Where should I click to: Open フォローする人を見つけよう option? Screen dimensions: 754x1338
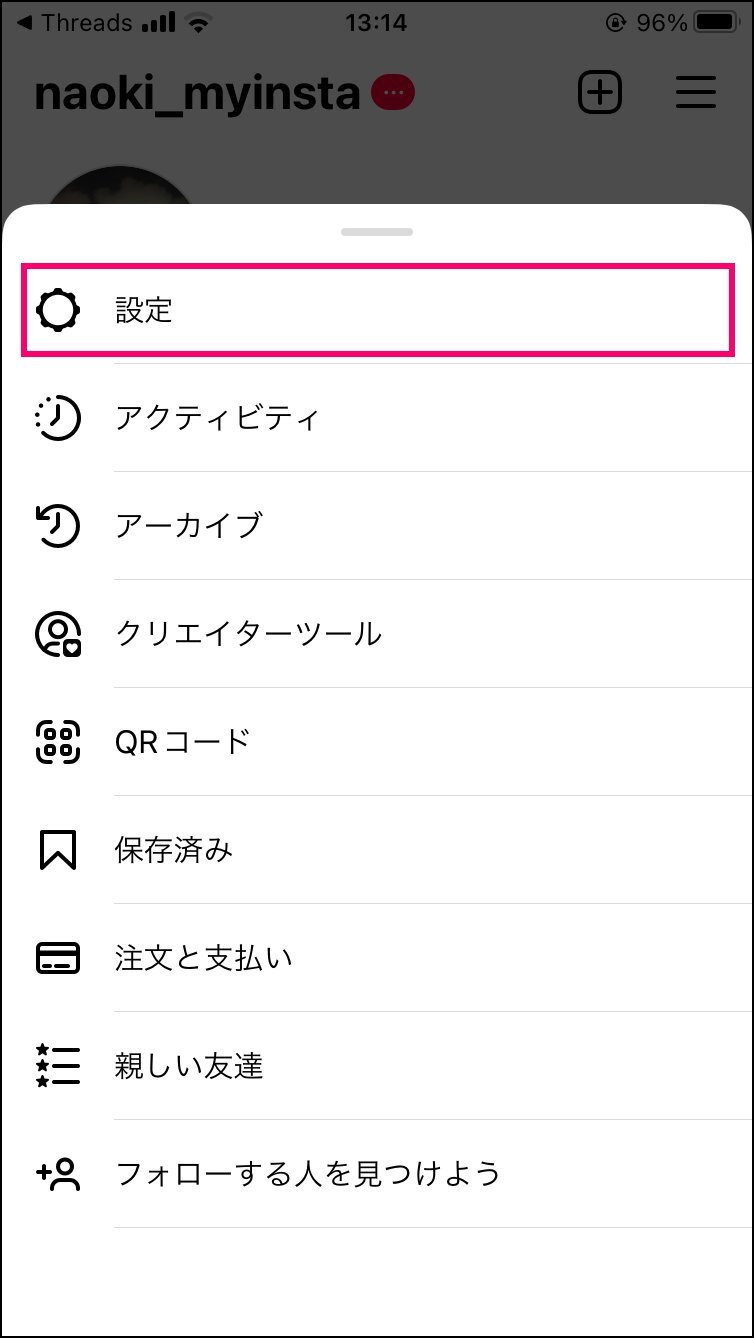377,1173
